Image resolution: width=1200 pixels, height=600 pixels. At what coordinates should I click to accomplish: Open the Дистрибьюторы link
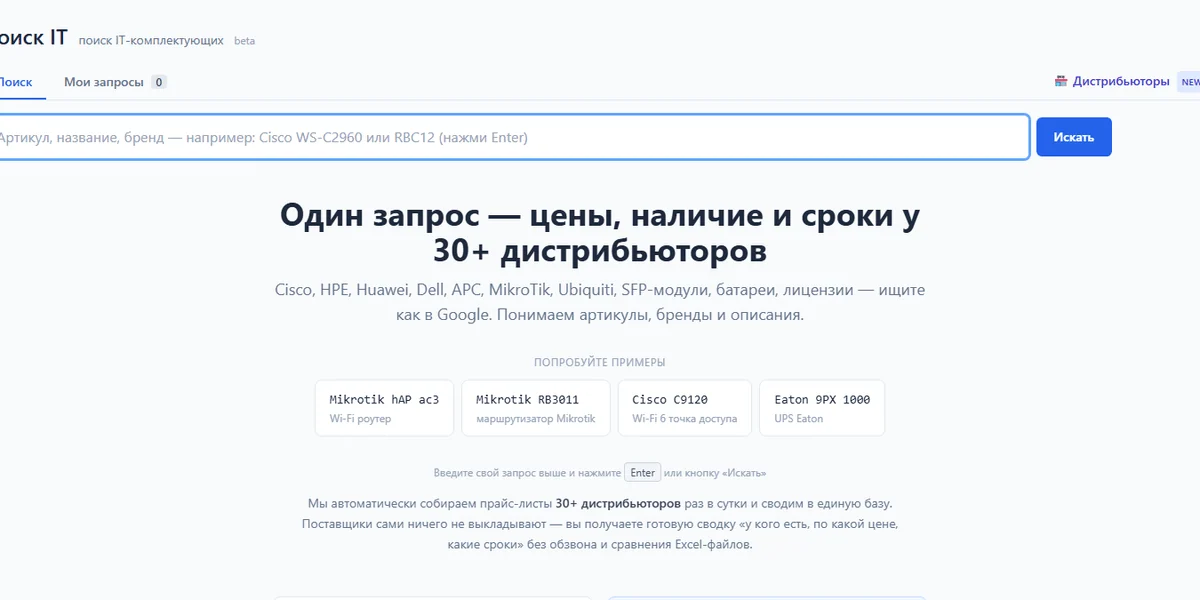1121,81
